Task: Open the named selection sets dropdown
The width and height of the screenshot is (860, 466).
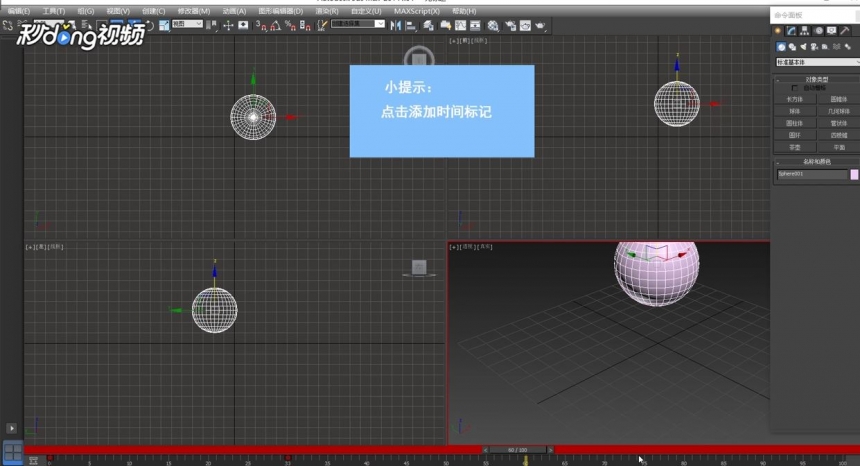Action: point(358,24)
